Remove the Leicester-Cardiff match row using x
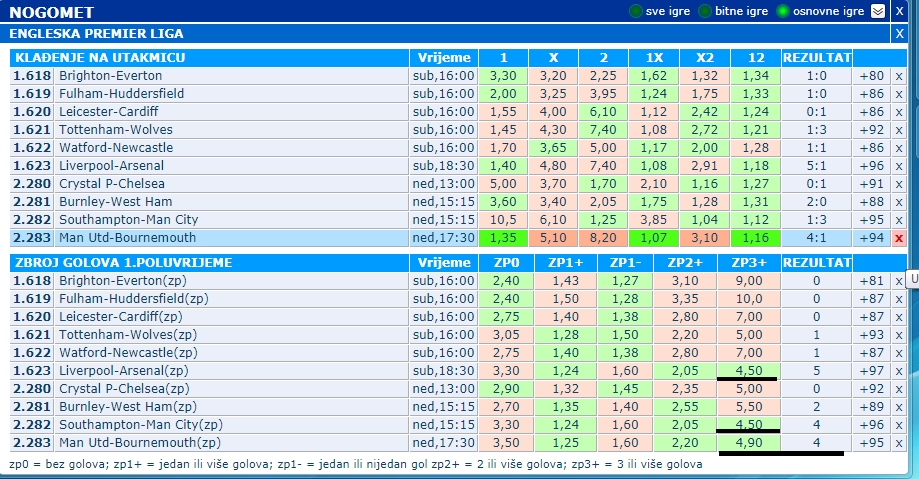The image size is (919, 479). pos(898,112)
